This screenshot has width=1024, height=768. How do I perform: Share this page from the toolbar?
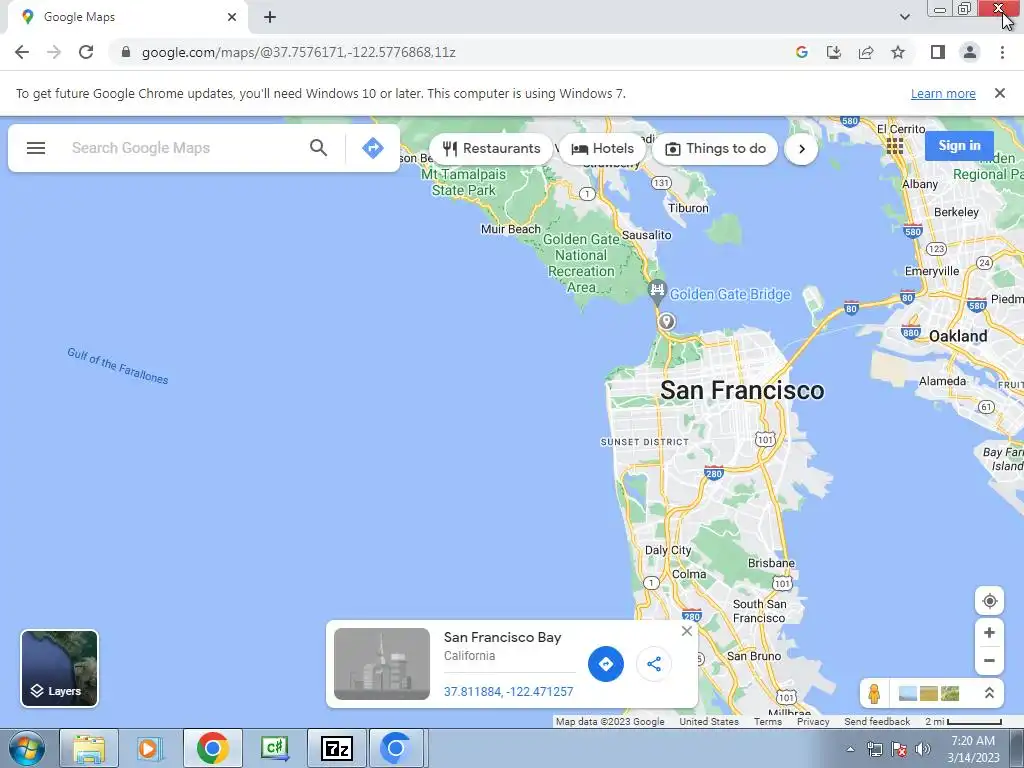point(866,52)
